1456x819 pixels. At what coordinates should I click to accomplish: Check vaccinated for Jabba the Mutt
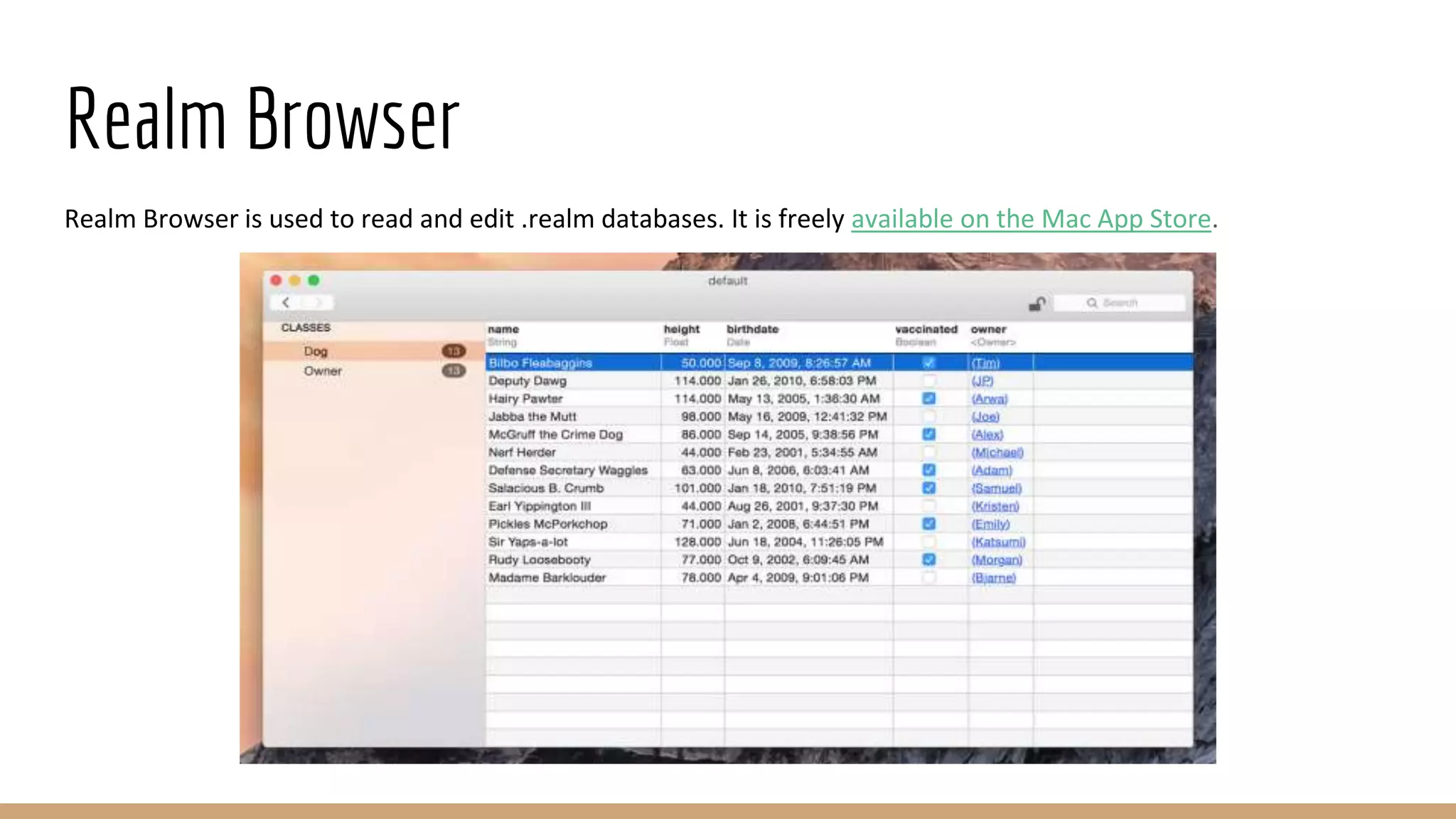(x=928, y=416)
